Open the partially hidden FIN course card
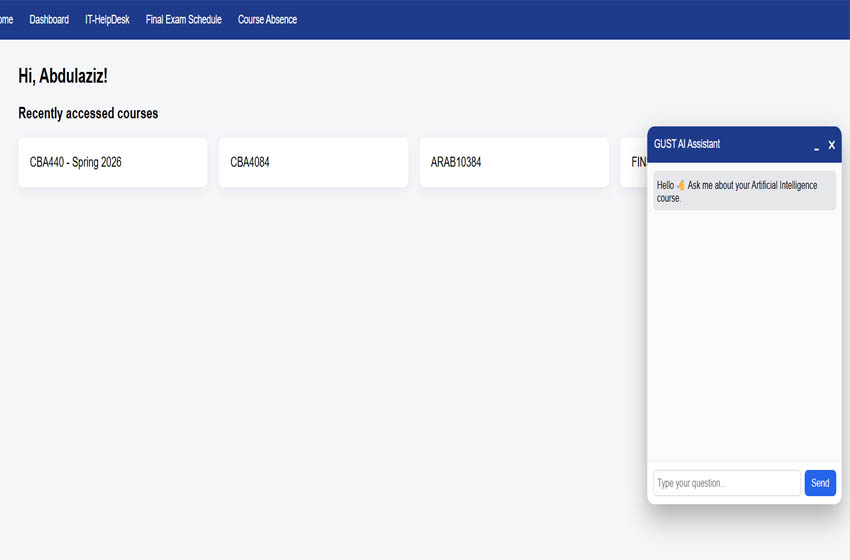This screenshot has height=560, width=850. coord(634,162)
